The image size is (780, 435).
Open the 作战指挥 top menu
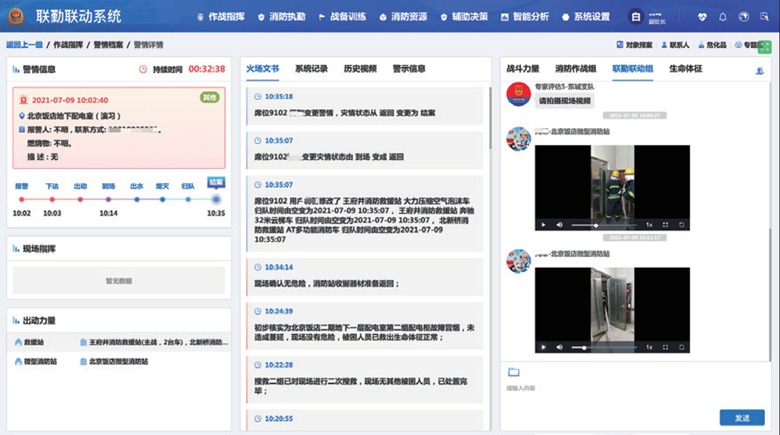(219, 17)
